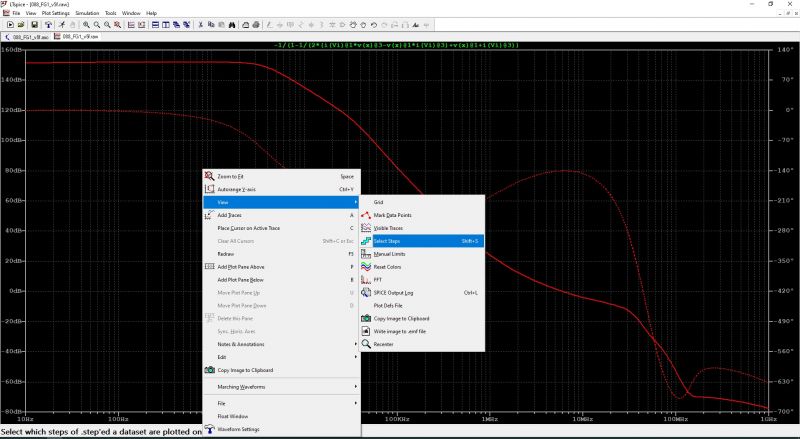Open the SPICE Output Log
The width and height of the screenshot is (800, 439).
point(393,293)
